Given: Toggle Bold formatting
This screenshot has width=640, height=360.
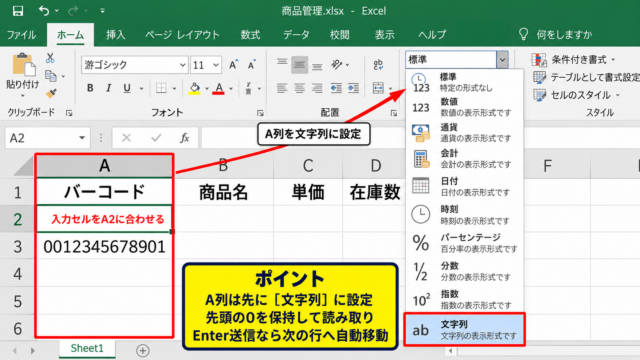Looking at the screenshot, I should coord(90,88).
